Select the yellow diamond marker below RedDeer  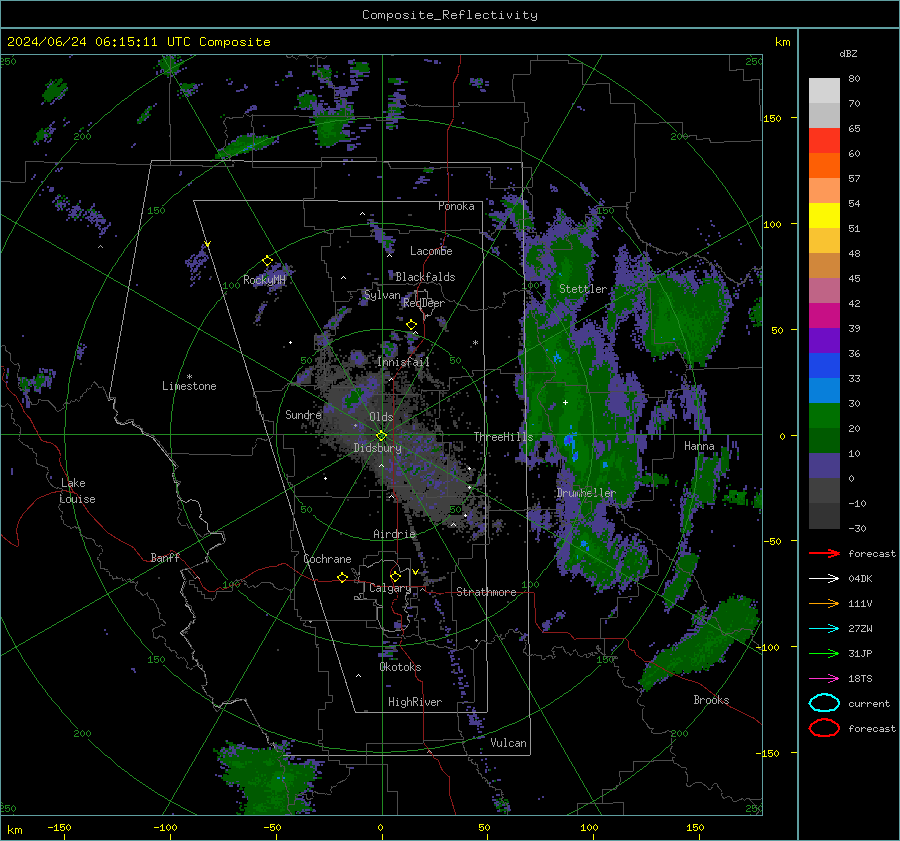click(411, 325)
